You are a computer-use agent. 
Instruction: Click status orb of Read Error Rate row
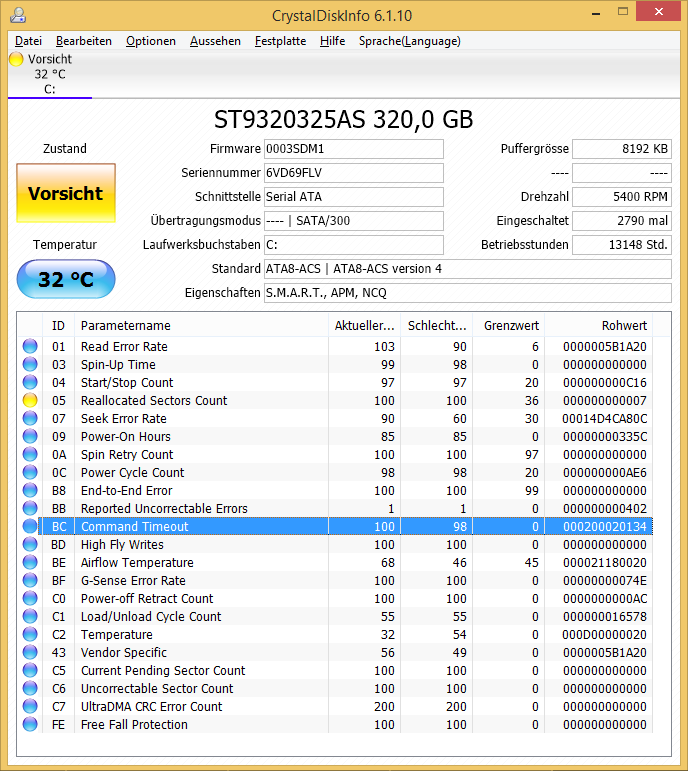(x=30, y=346)
